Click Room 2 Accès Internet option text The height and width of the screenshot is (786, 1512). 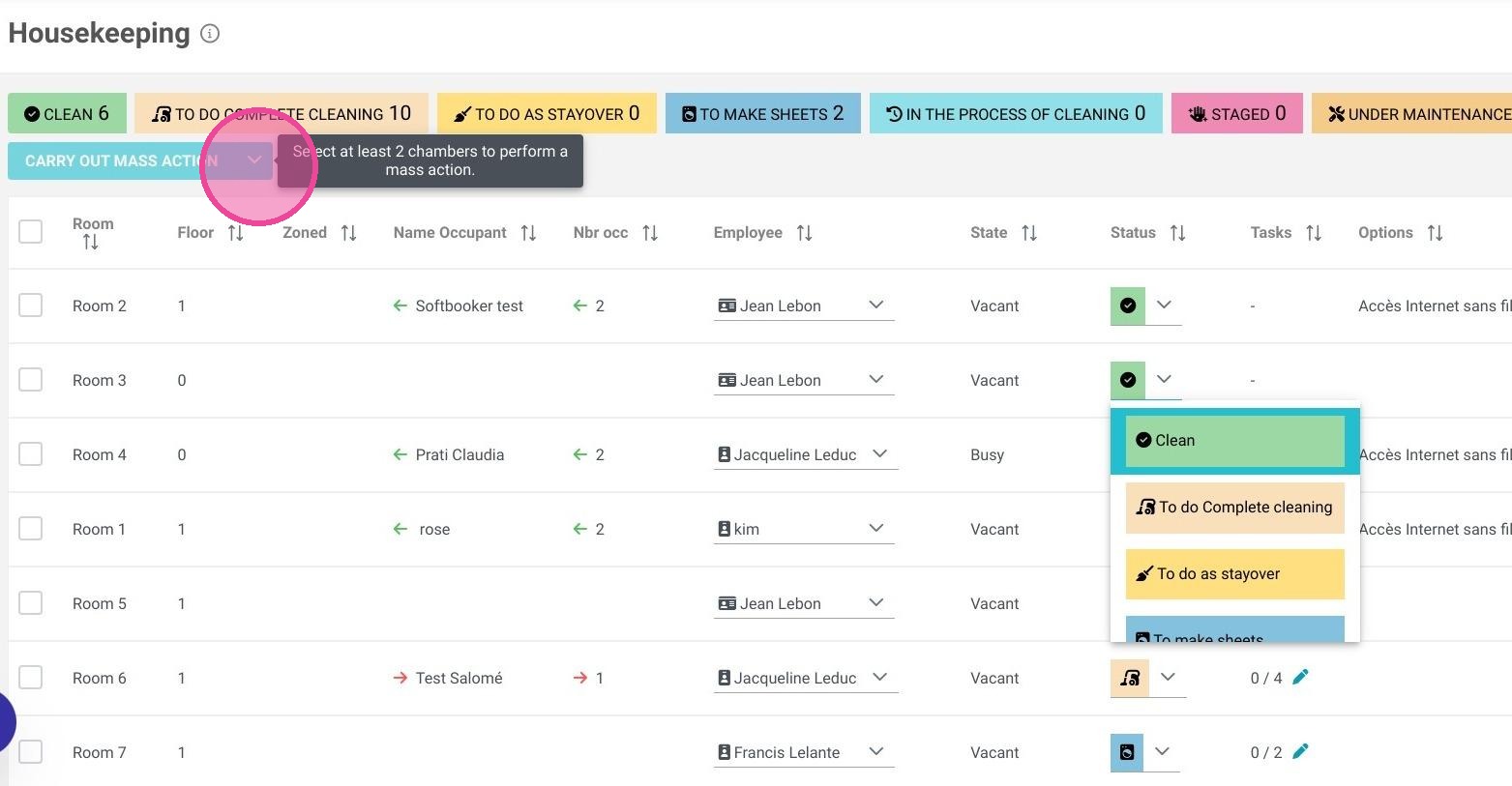point(1435,306)
